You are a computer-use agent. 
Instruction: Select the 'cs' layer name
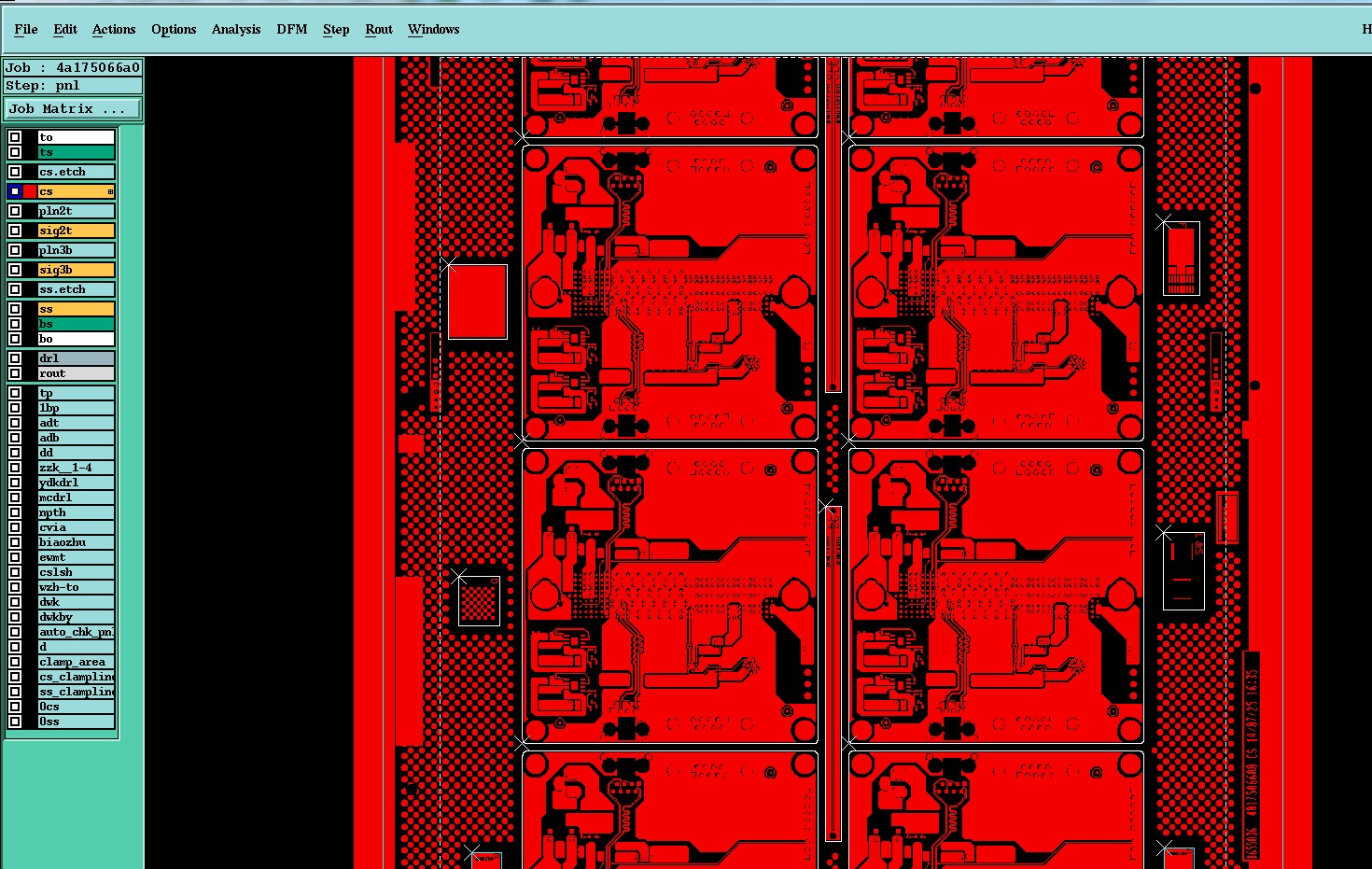click(x=76, y=191)
